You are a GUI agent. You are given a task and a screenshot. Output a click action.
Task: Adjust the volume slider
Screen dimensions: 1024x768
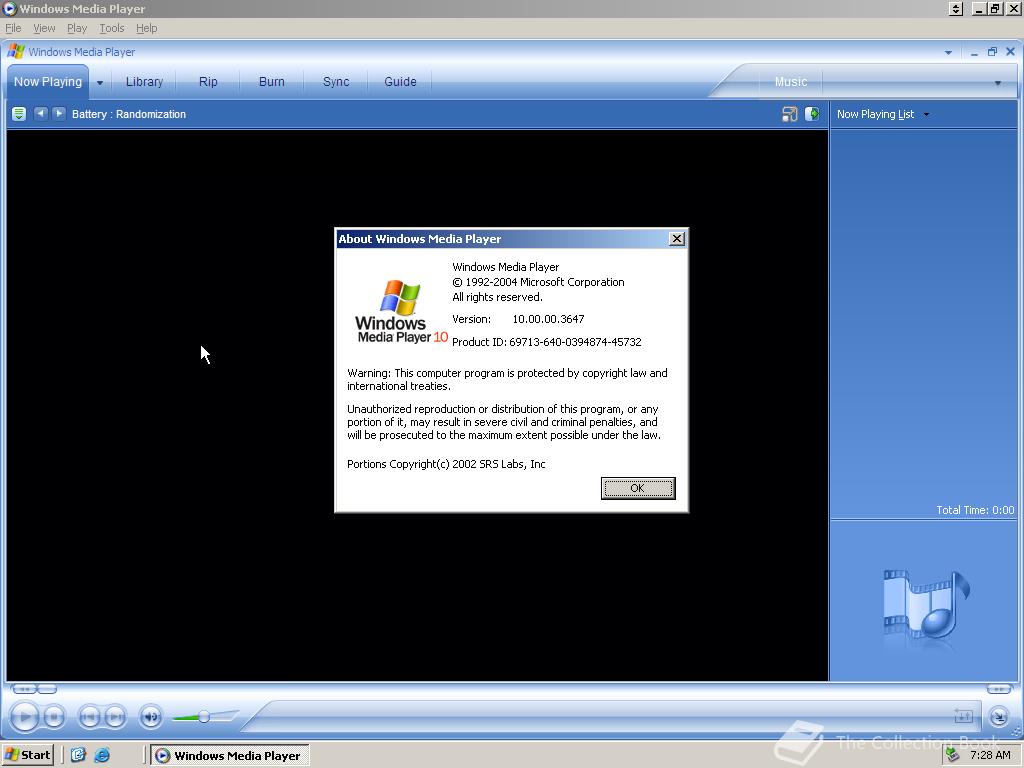click(205, 716)
